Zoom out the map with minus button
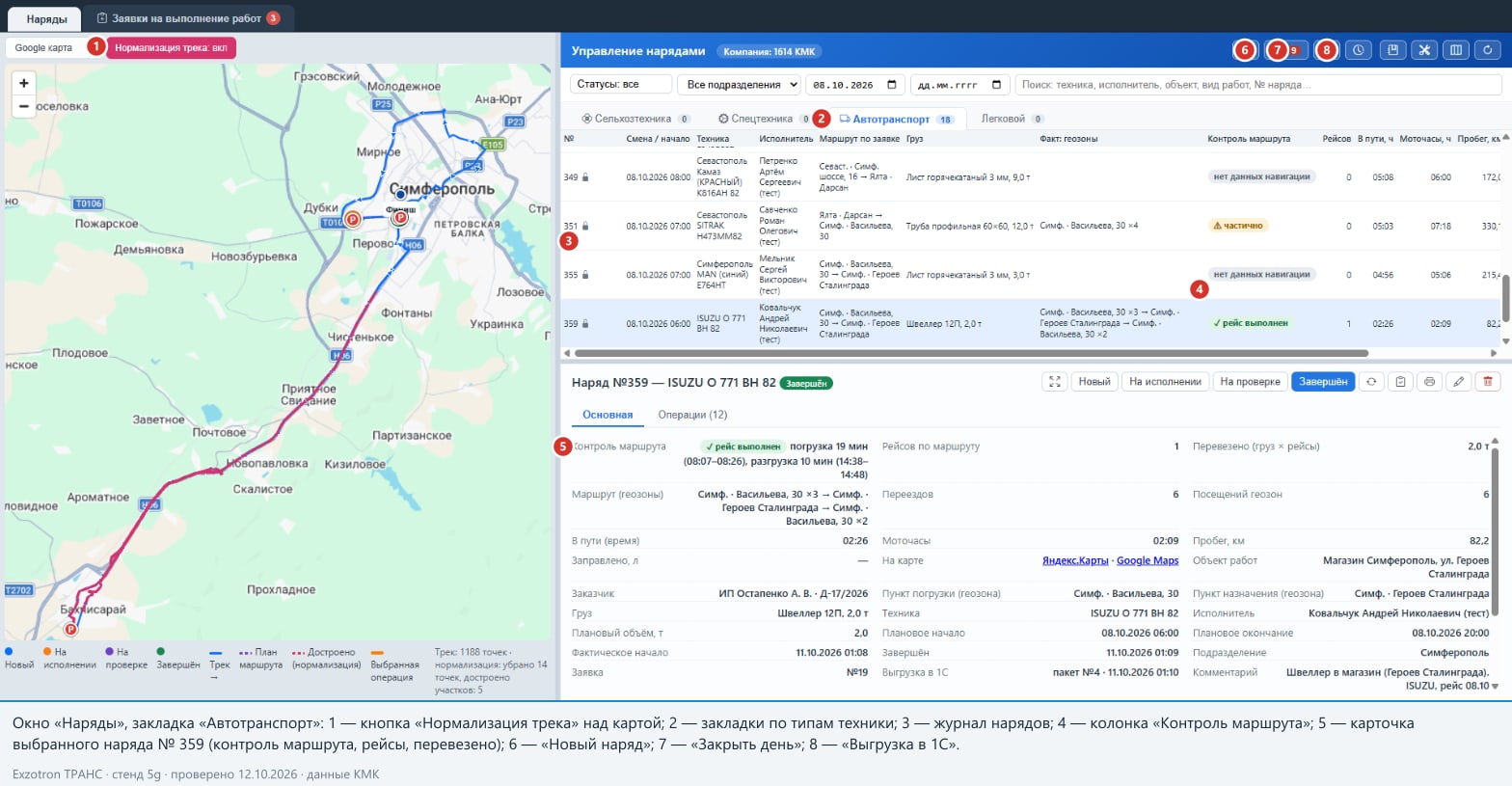1512x786 pixels. pos(24,106)
